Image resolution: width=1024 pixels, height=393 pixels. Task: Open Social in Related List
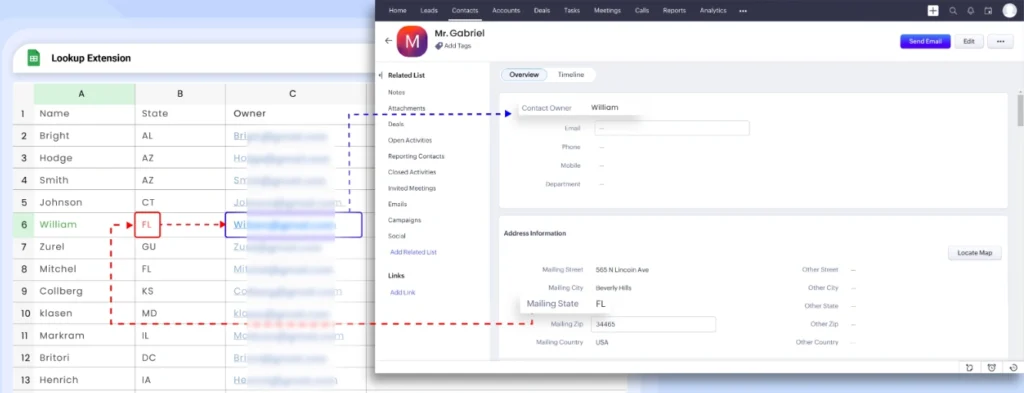pos(397,236)
